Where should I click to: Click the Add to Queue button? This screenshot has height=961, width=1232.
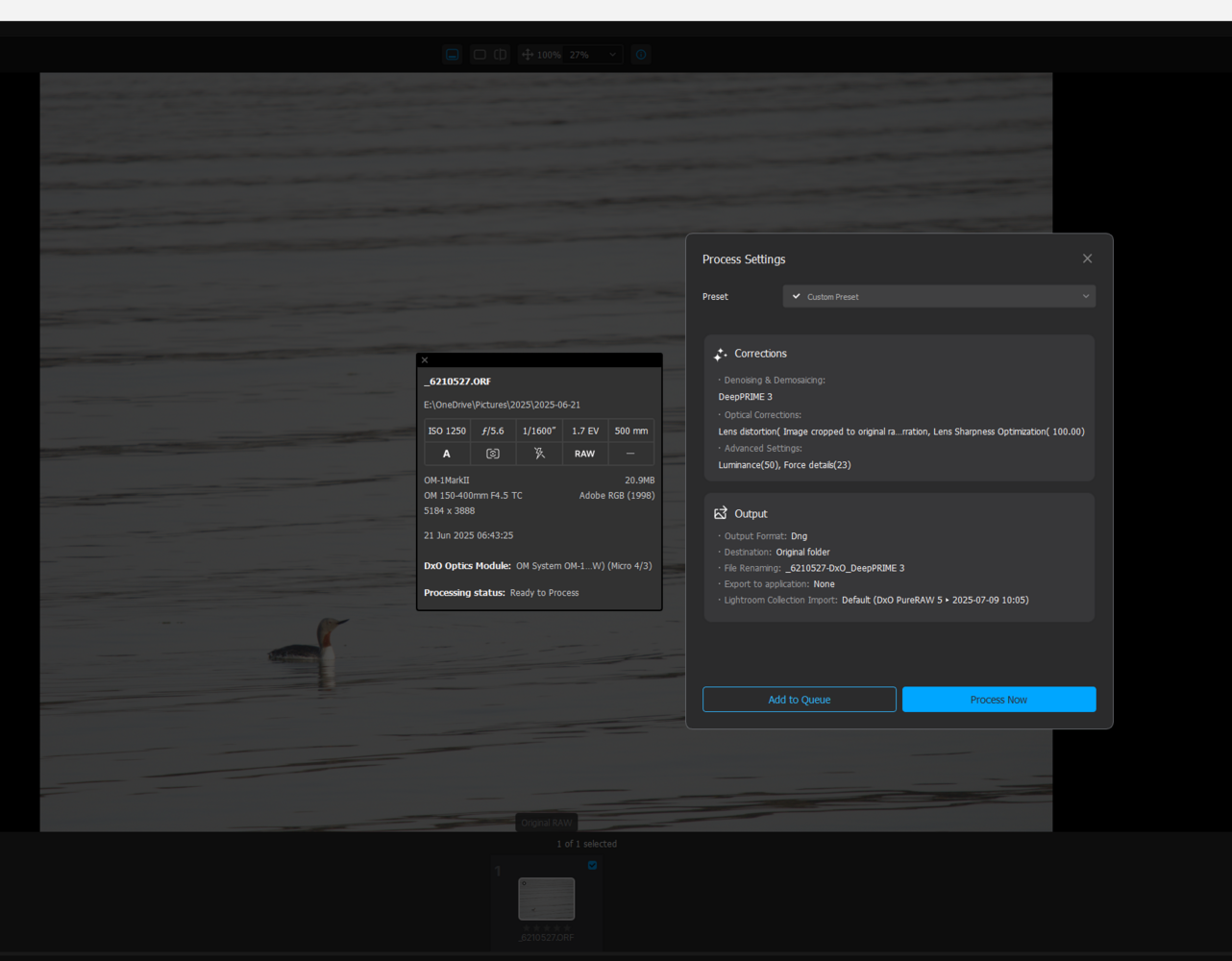800,700
